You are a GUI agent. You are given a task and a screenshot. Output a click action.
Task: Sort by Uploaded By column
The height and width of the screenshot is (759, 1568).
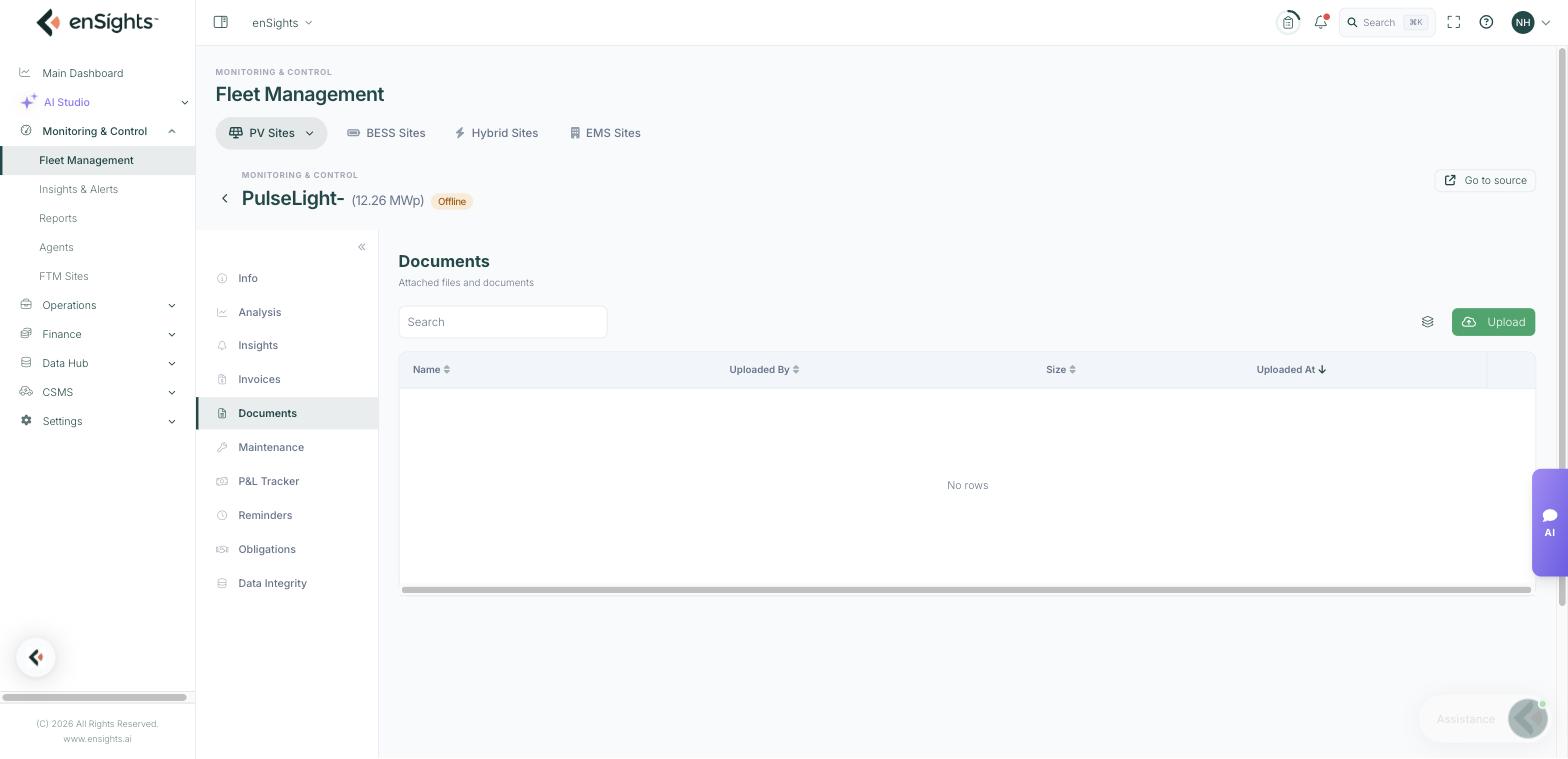[764, 370]
